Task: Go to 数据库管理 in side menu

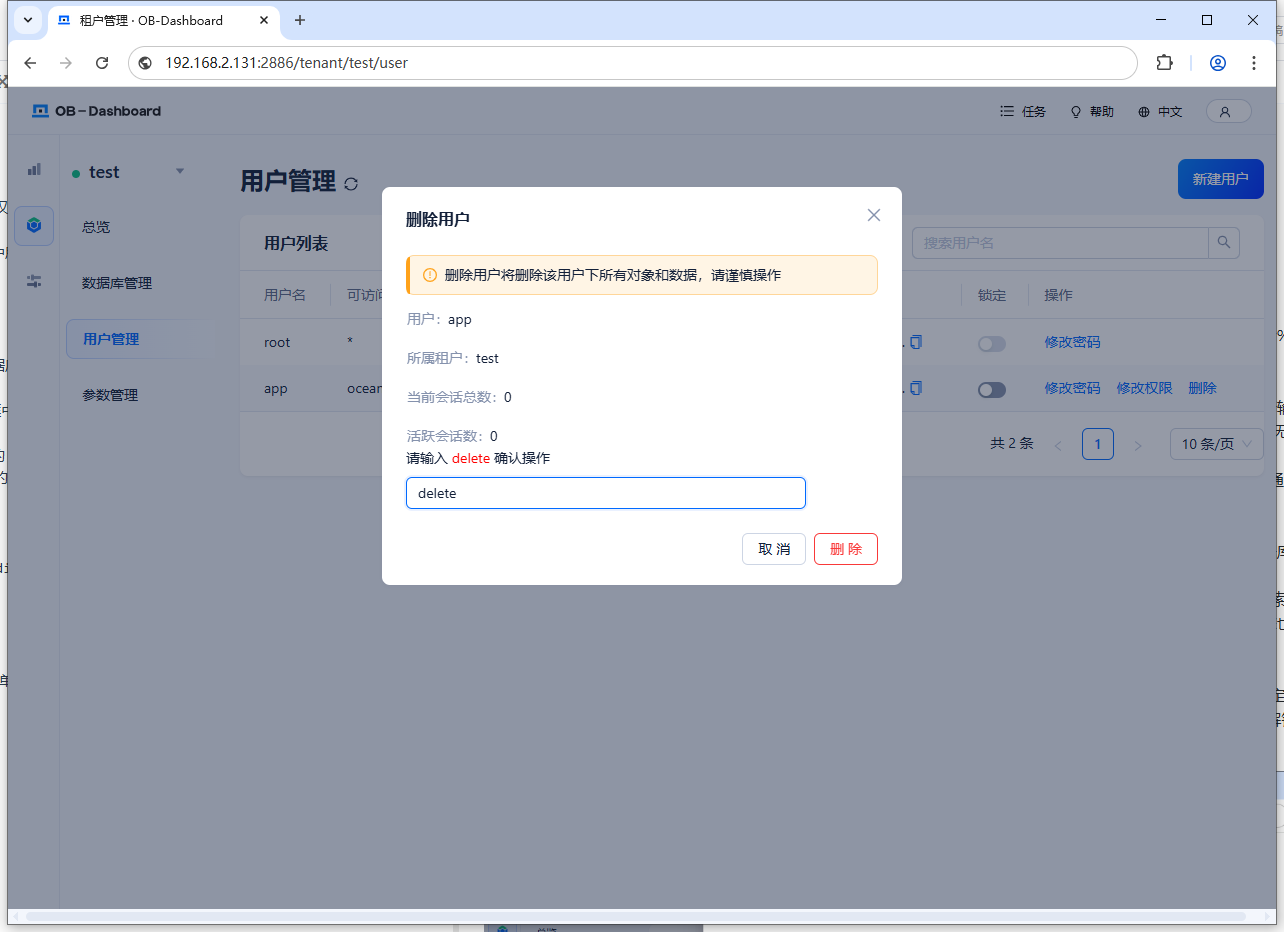Action: tap(117, 283)
